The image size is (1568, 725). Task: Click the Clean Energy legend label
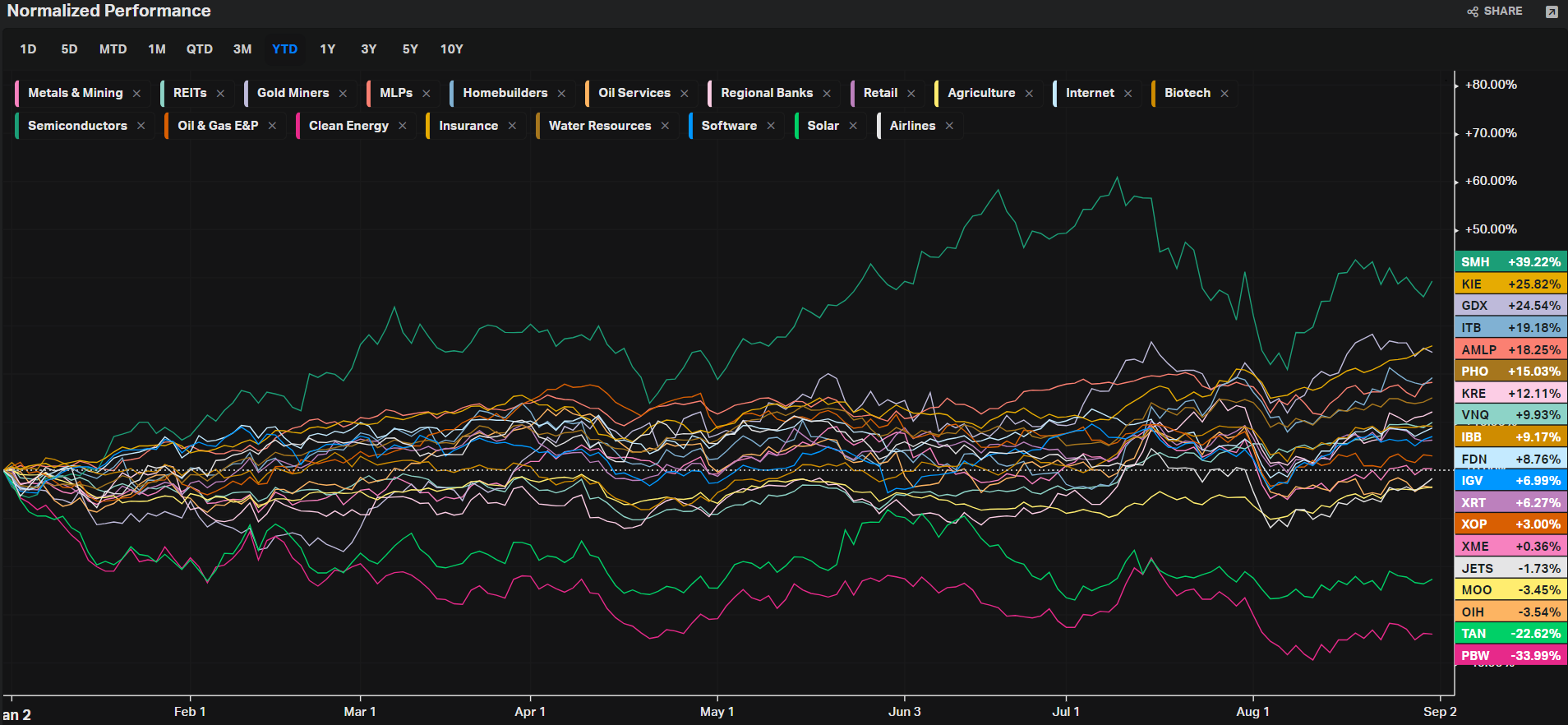tap(348, 126)
